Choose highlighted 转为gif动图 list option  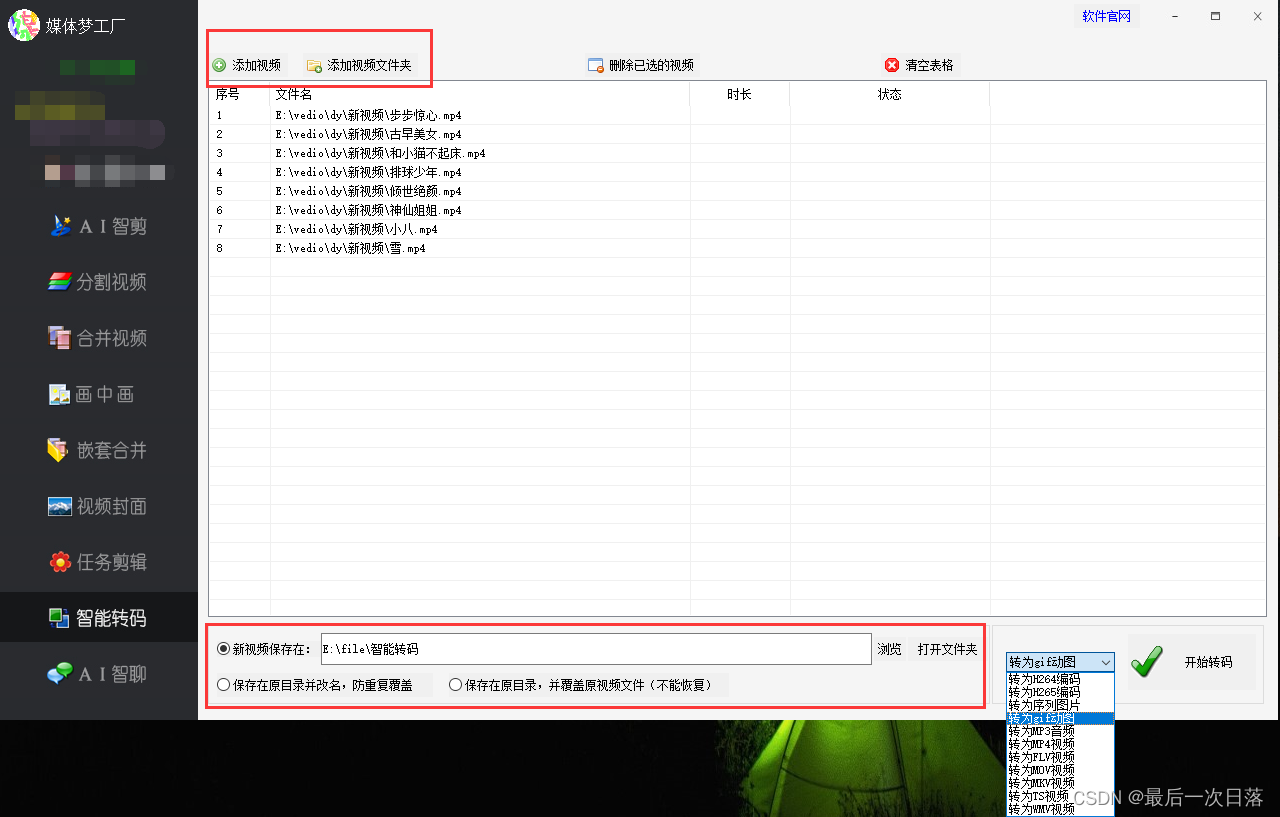coord(1059,718)
